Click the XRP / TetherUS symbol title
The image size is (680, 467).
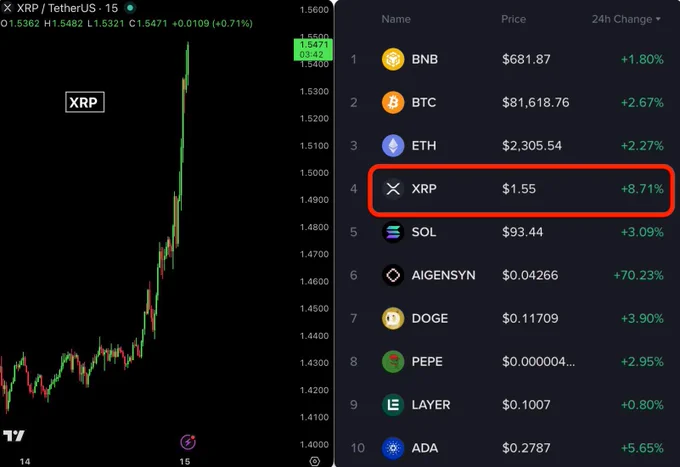(x=67, y=8)
